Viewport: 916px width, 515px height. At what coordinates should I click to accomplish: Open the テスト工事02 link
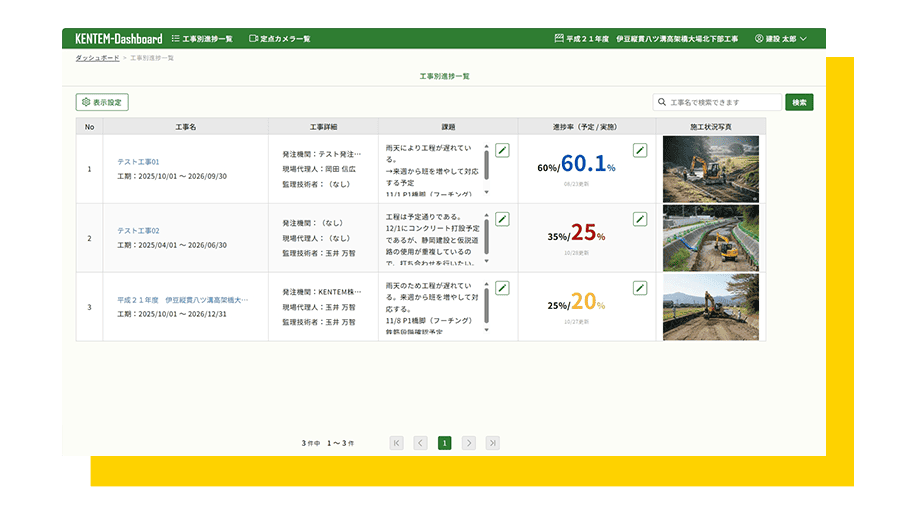(x=138, y=231)
